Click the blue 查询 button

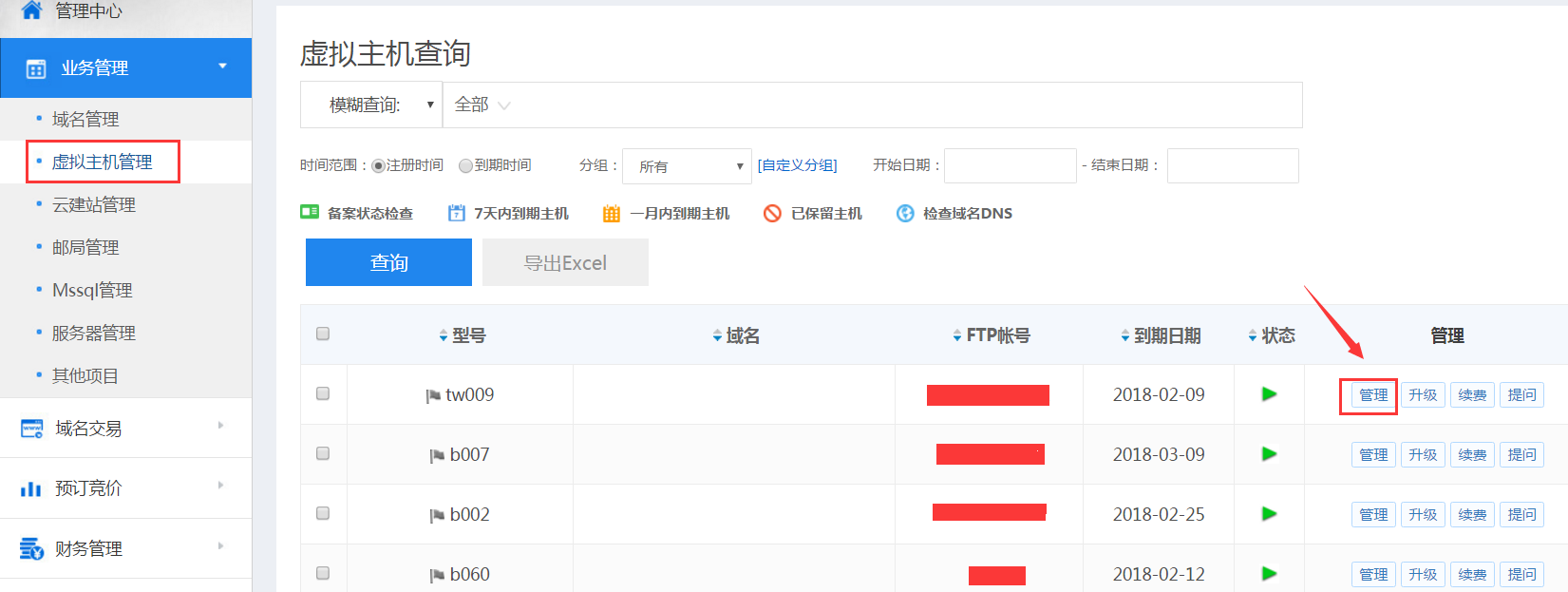388,262
